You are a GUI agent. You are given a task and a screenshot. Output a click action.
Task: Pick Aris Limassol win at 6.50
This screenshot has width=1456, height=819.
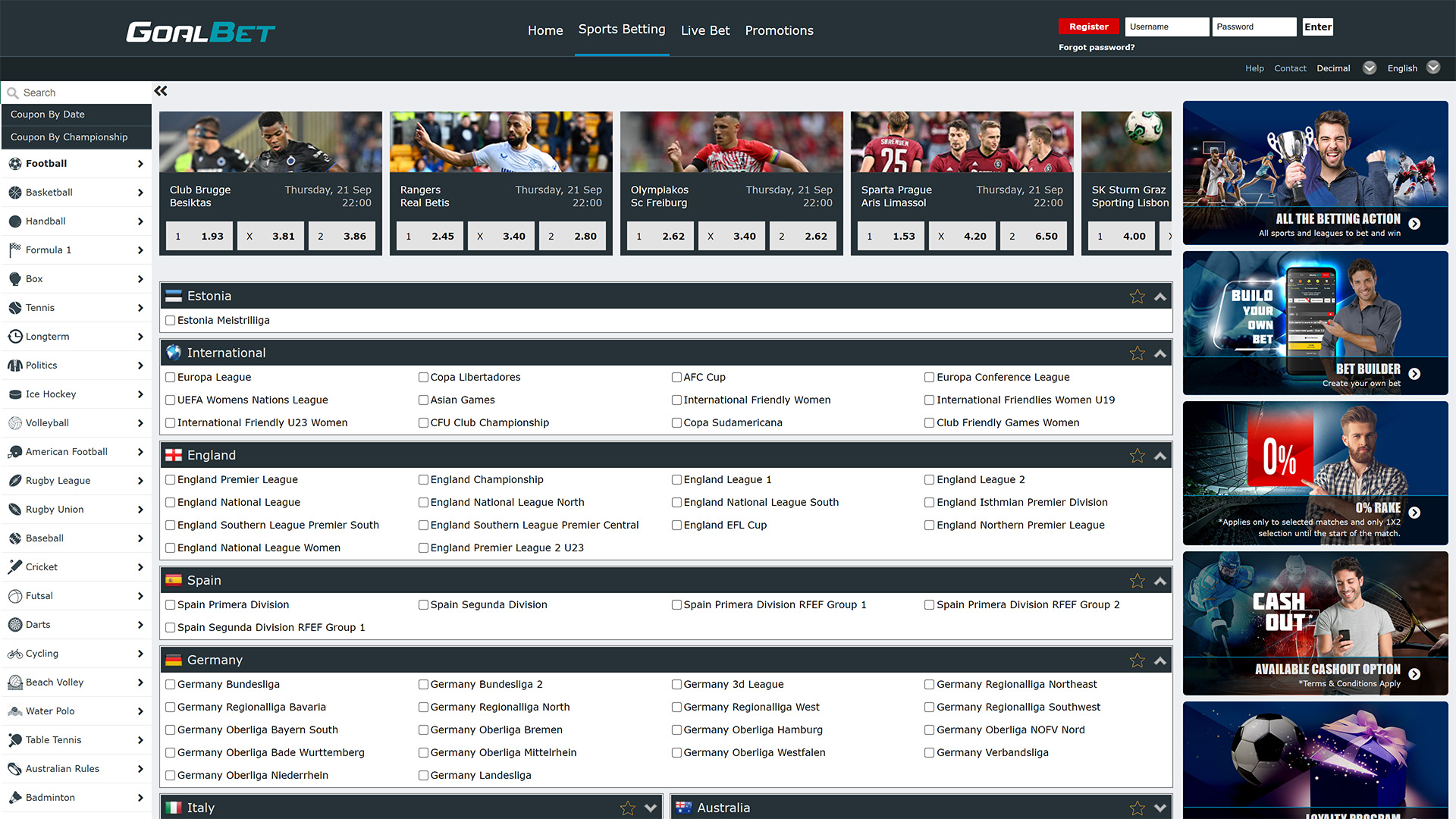1033,237
